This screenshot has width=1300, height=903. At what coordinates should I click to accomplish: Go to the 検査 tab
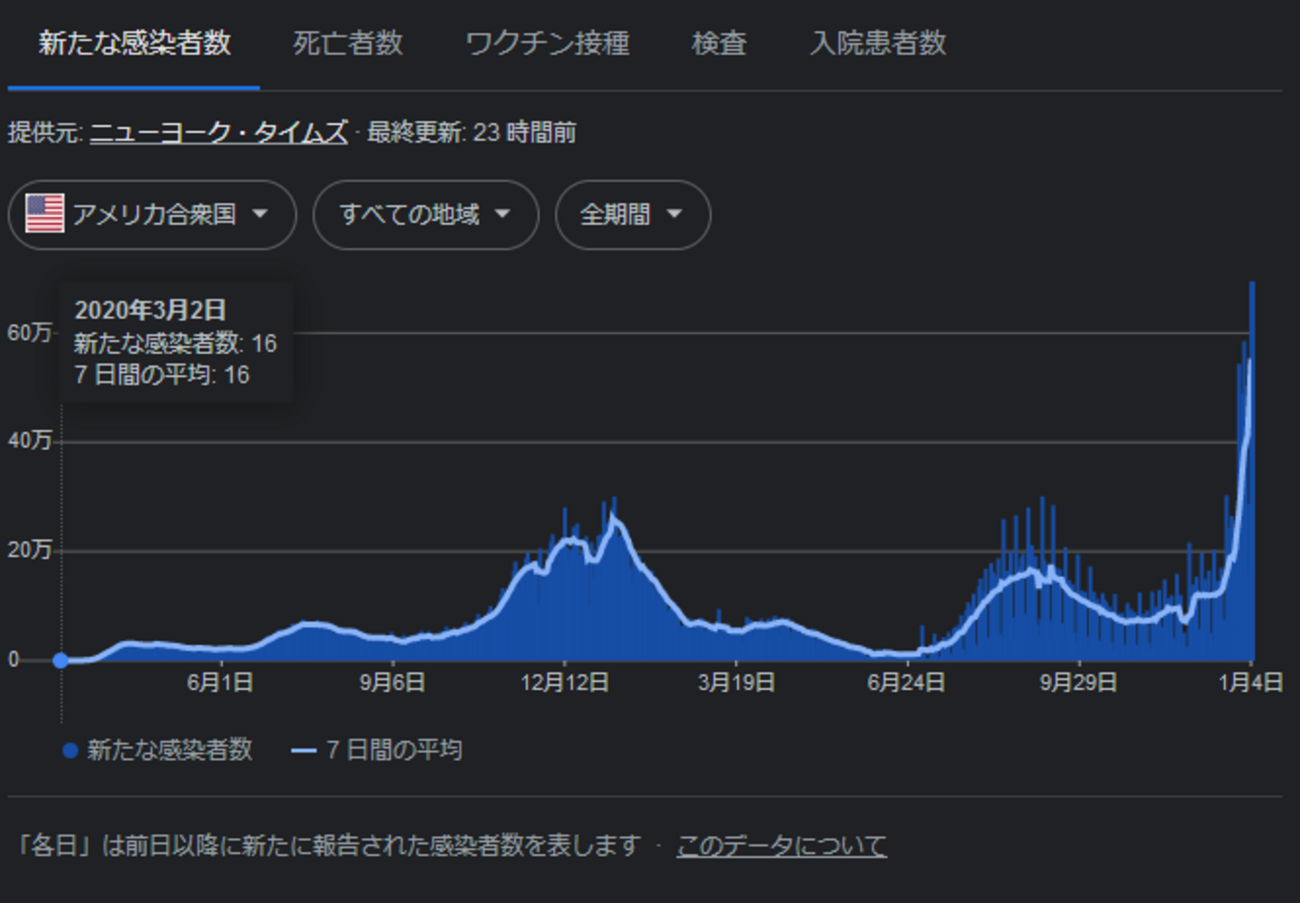pos(719,44)
